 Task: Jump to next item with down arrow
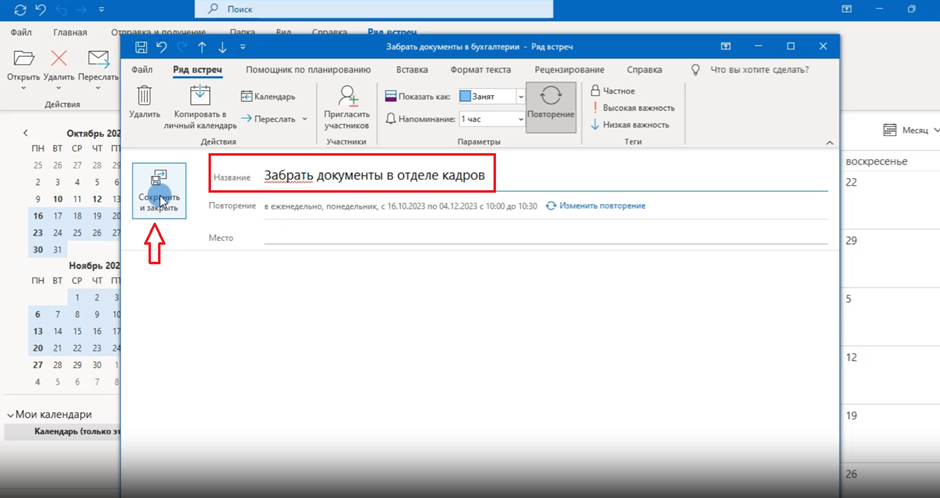click(x=222, y=47)
